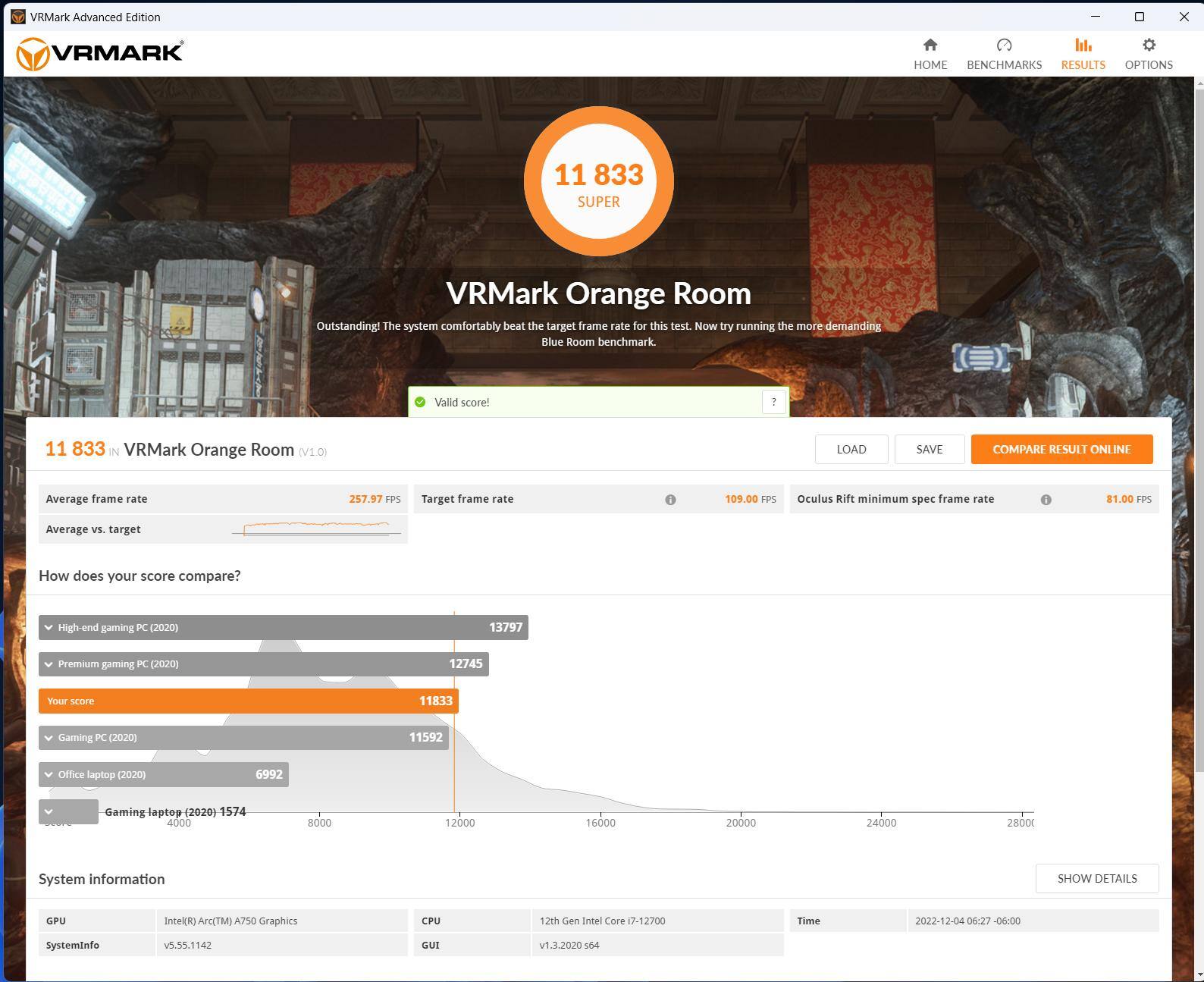Expand Premium gaming PC (2020) entry
Image resolution: width=1204 pixels, height=982 pixels.
click(x=49, y=664)
